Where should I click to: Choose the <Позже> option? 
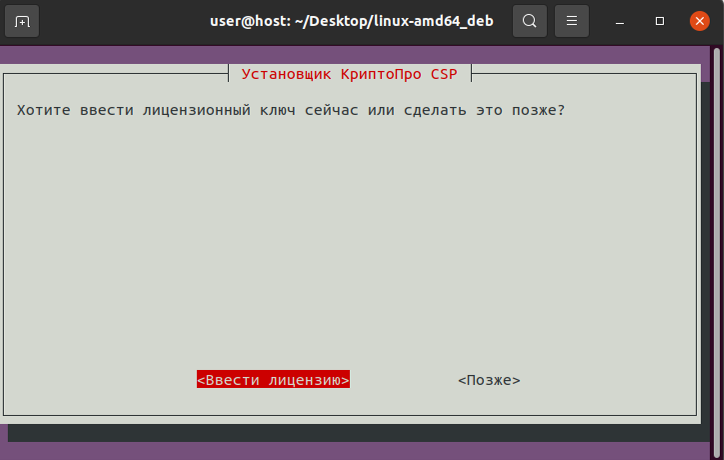489,381
